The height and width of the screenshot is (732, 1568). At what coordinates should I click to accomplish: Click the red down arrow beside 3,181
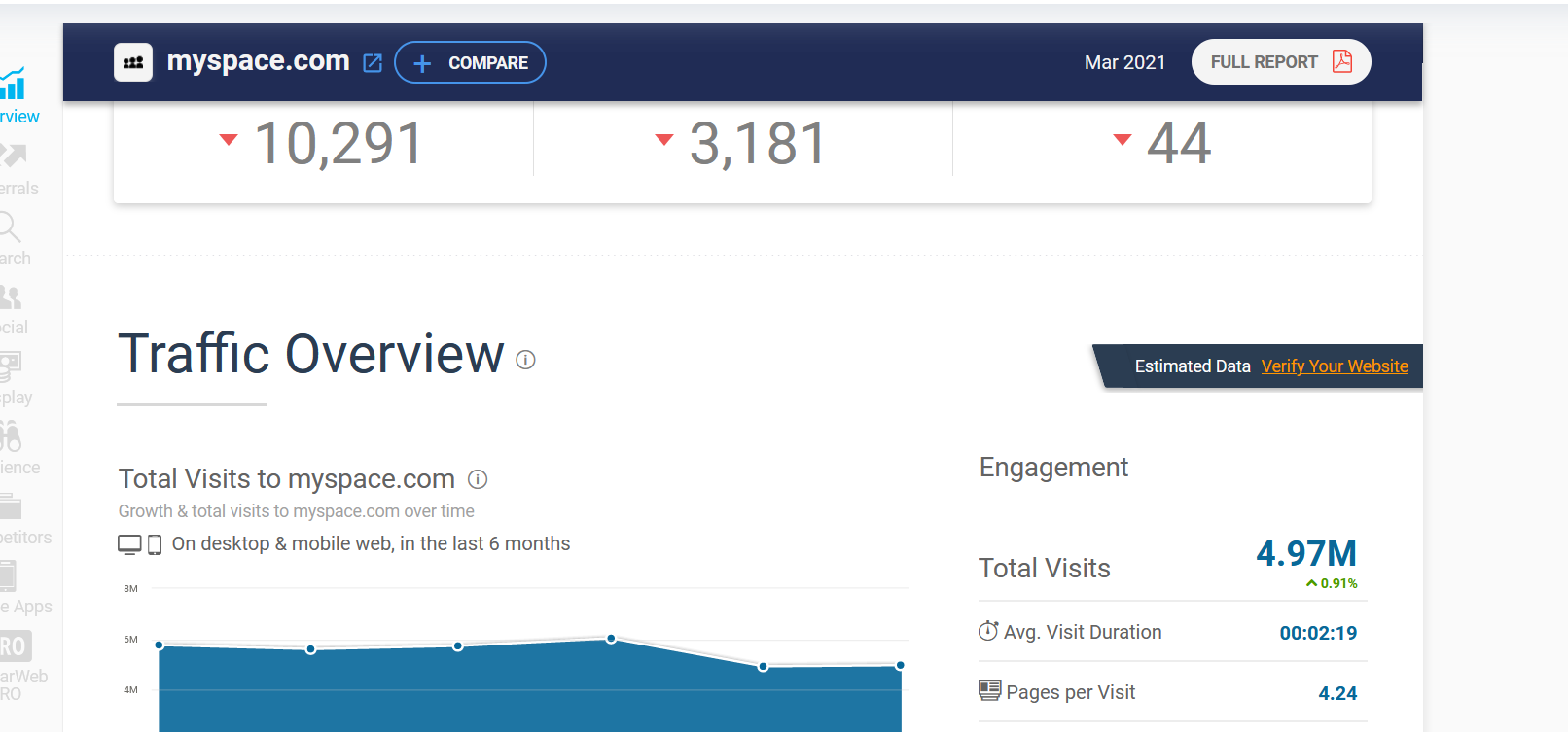664,139
